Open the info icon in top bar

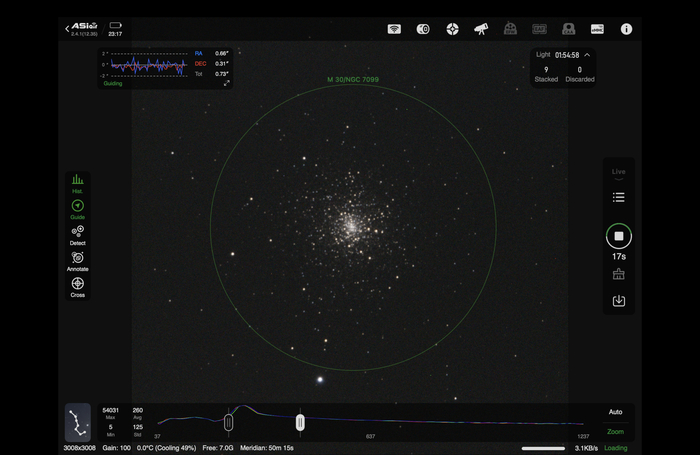626,29
